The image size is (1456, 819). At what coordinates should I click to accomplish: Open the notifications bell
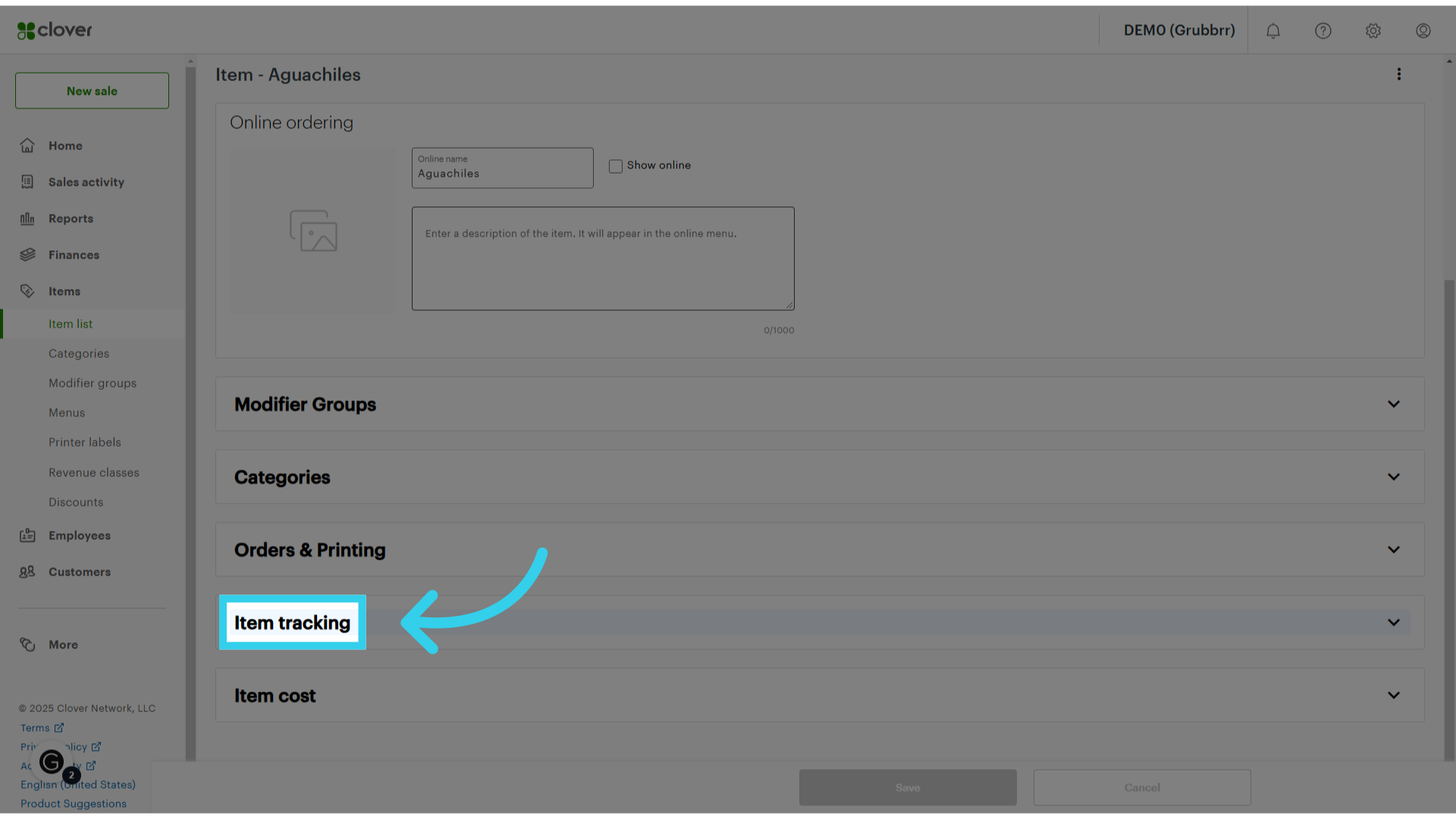coord(1273,30)
